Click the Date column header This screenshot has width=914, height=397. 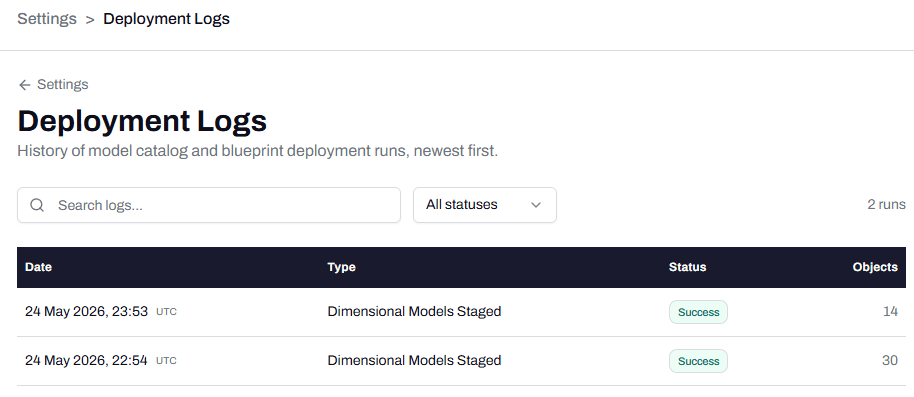click(38, 267)
